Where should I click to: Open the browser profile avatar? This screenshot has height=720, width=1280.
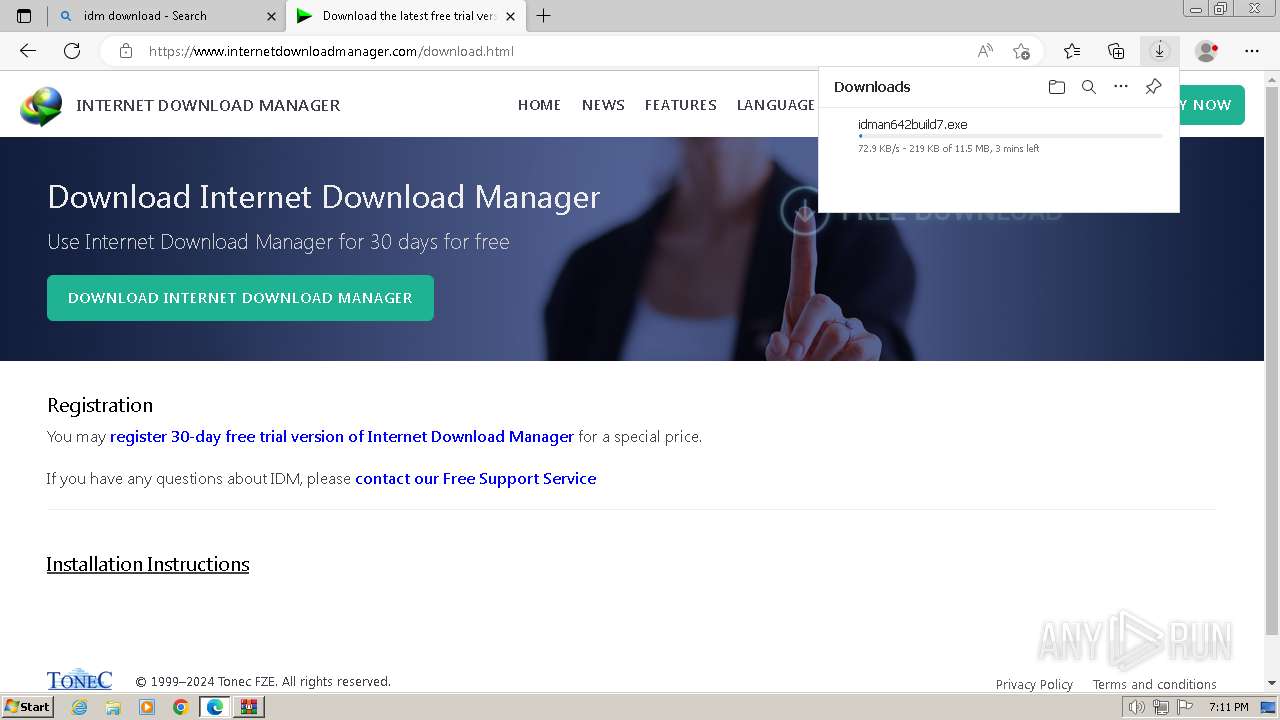click(x=1206, y=51)
